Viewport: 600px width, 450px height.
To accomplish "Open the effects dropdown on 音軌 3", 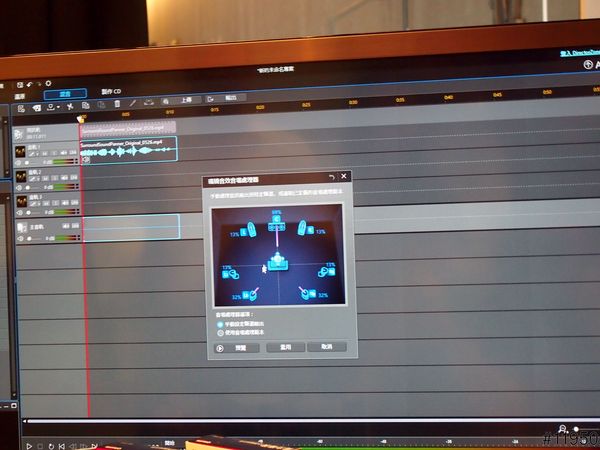I will pyautogui.click(x=35, y=204).
